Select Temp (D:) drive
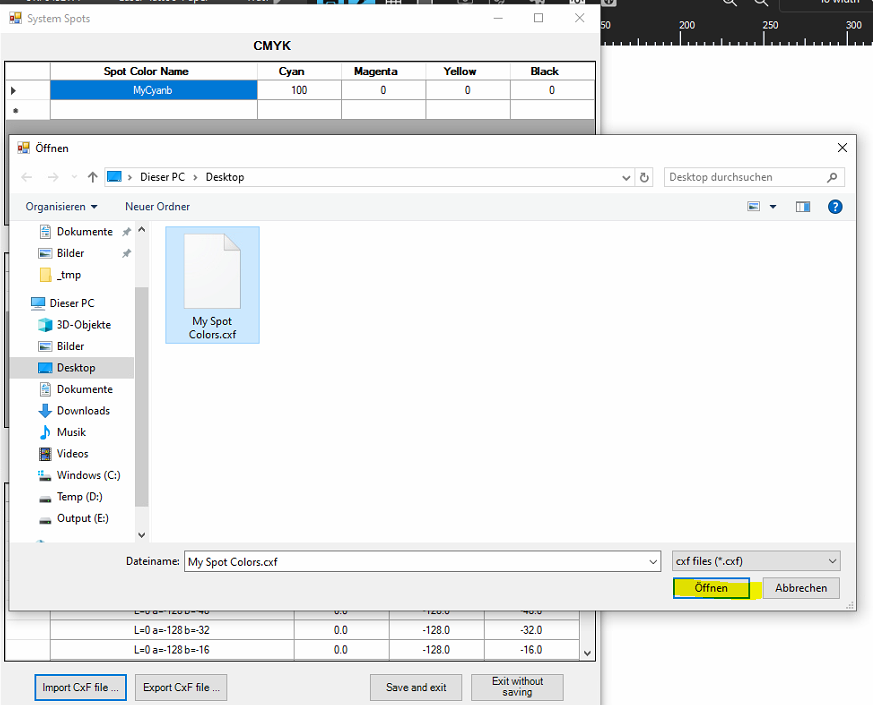 pyautogui.click(x=79, y=497)
